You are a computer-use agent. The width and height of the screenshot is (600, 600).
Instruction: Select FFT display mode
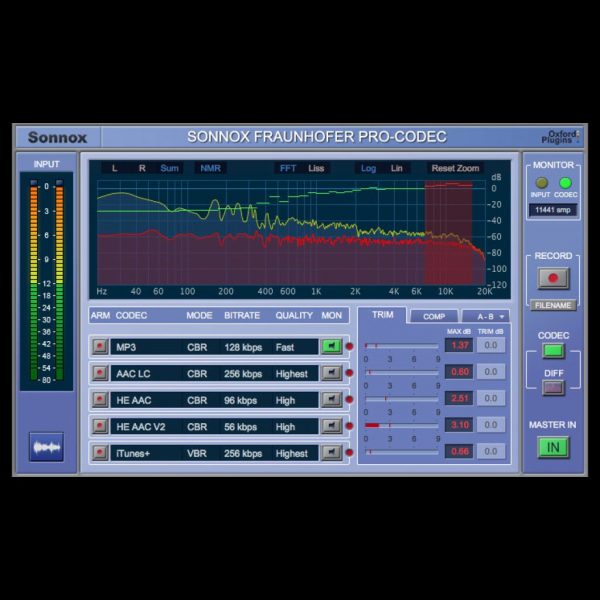[x=288, y=168]
